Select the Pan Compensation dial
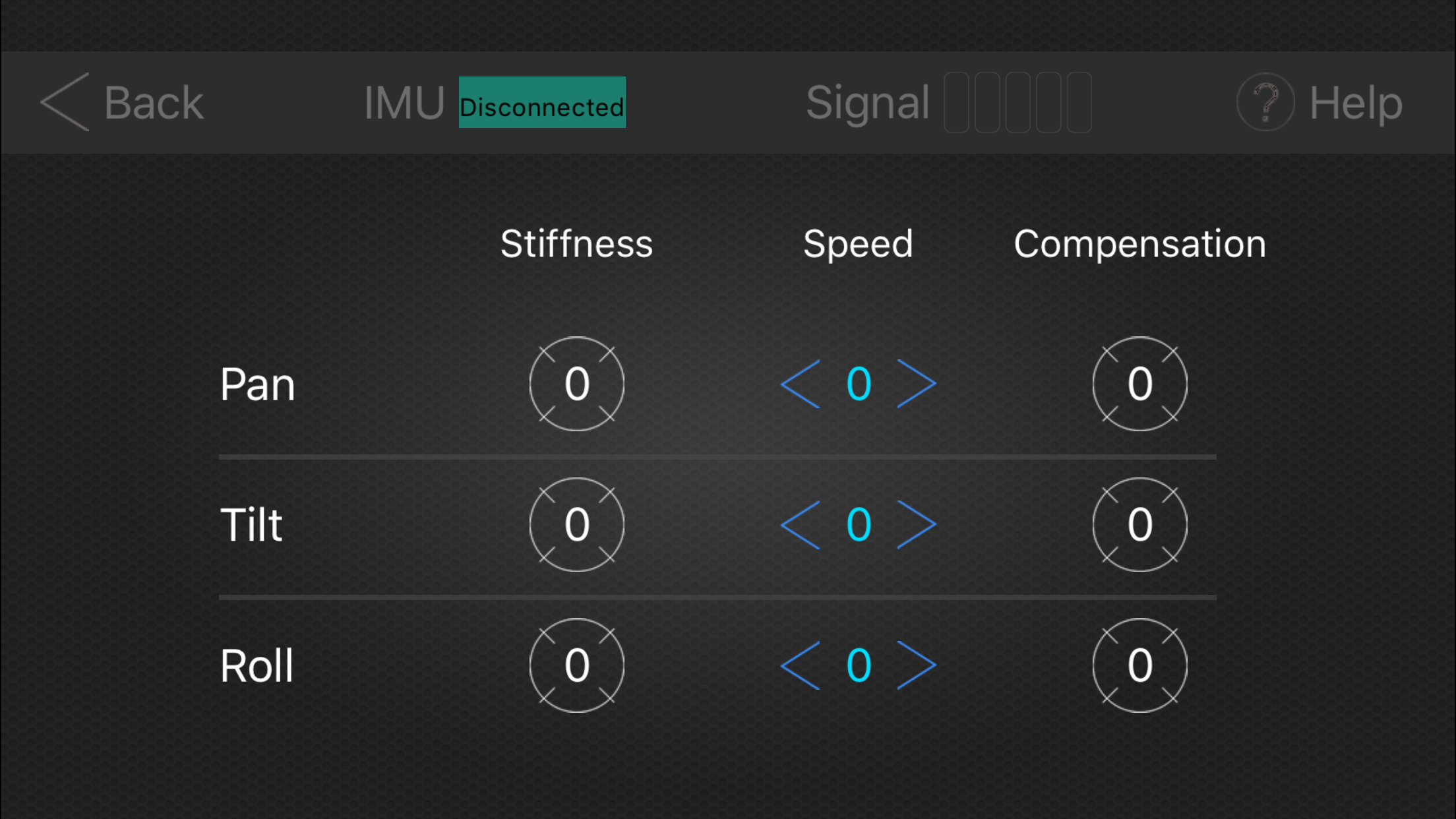The height and width of the screenshot is (819, 1456). click(1139, 384)
